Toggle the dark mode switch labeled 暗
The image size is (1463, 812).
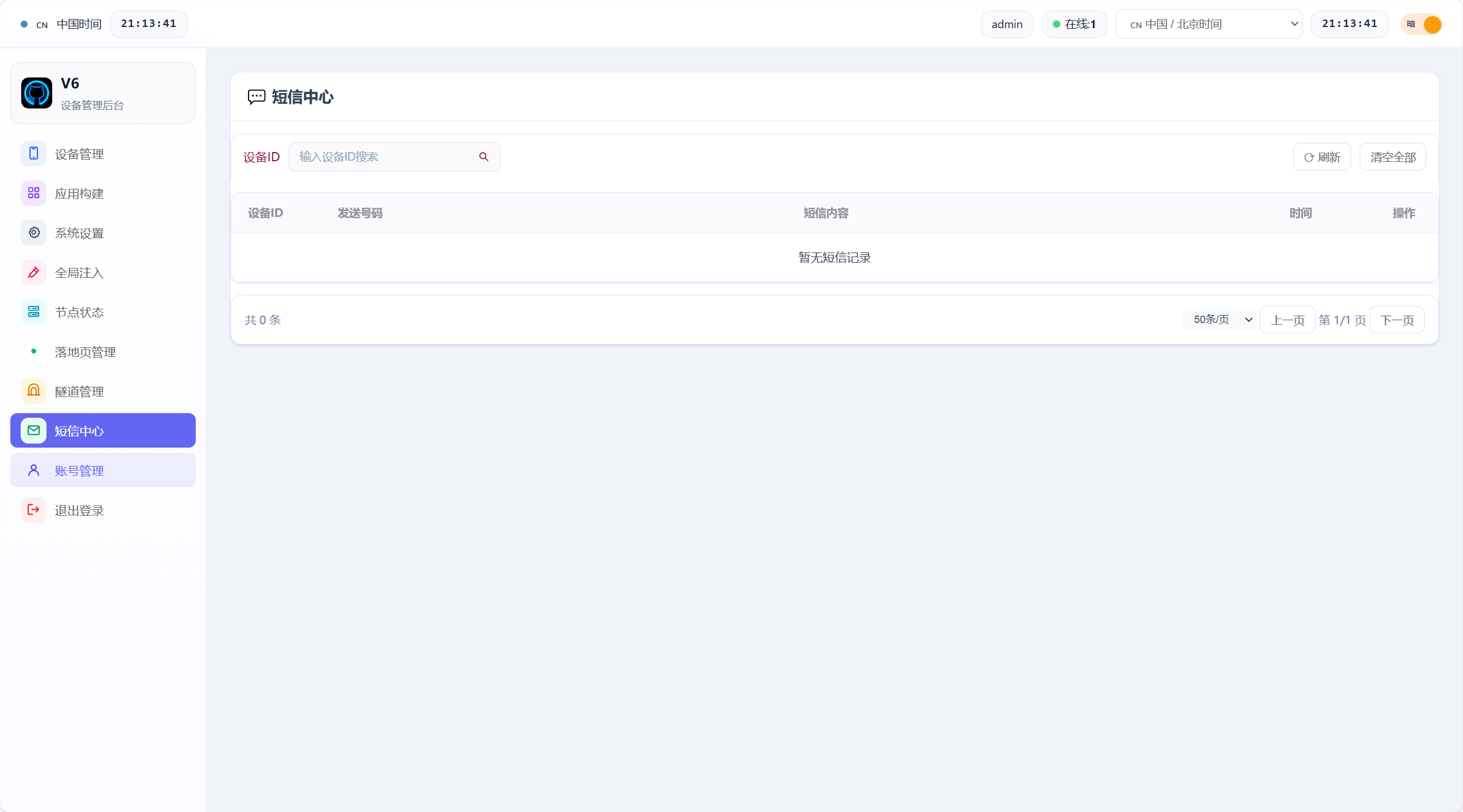1422,24
